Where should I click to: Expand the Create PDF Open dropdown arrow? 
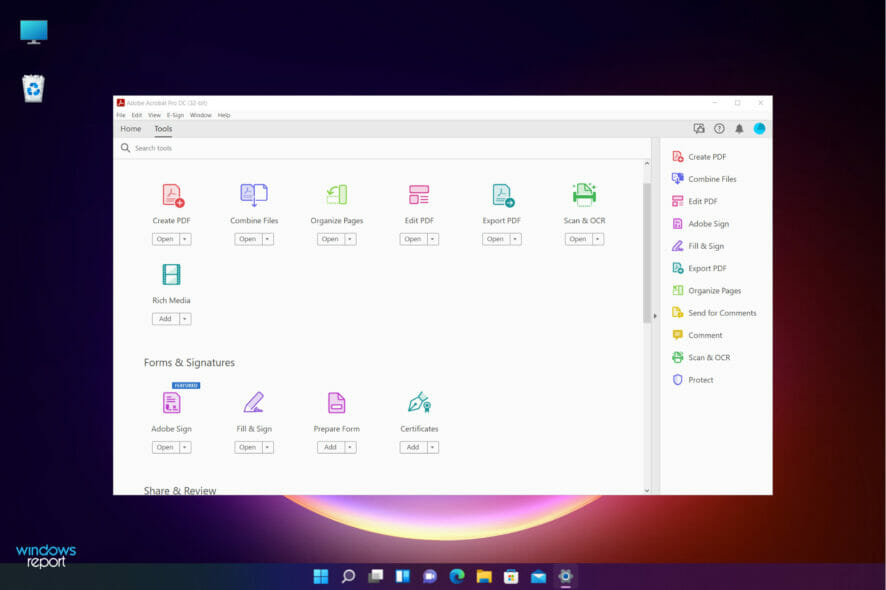pyautogui.click(x=185, y=239)
